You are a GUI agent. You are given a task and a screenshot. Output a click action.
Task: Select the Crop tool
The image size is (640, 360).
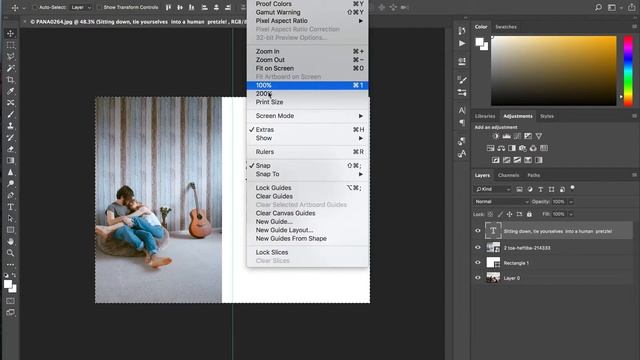point(11,80)
